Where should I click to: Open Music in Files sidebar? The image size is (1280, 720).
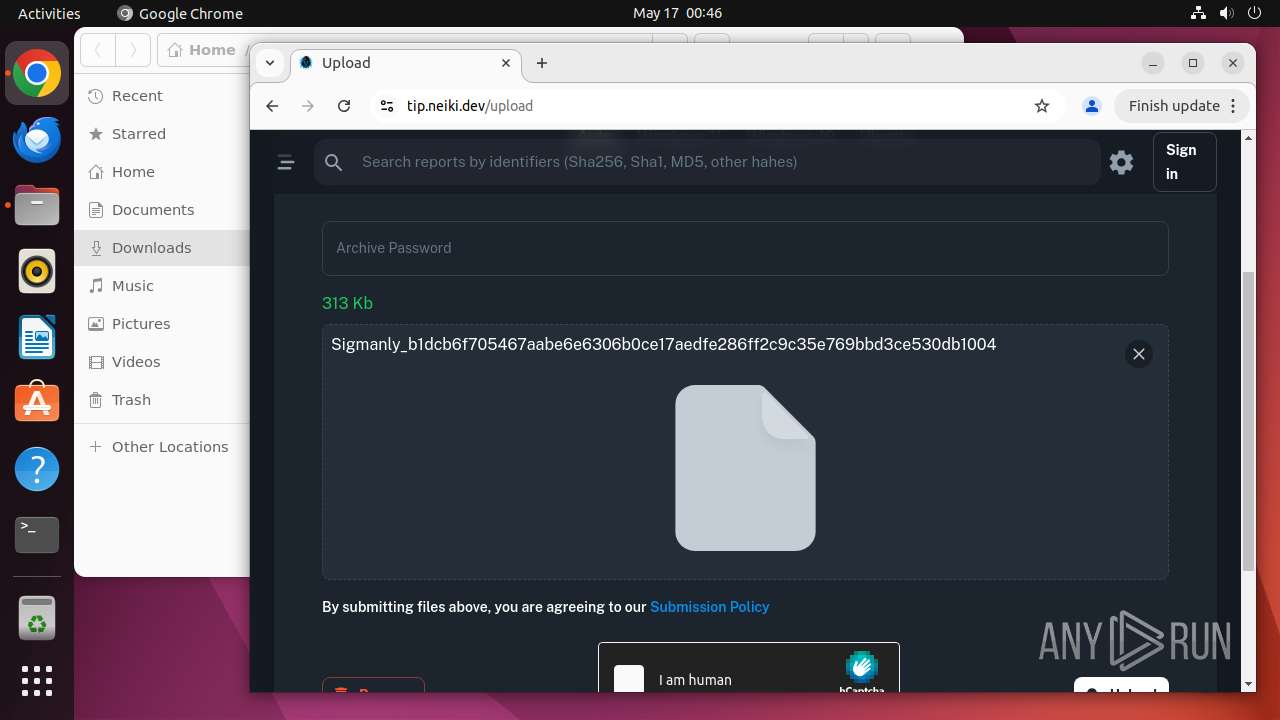point(162,286)
